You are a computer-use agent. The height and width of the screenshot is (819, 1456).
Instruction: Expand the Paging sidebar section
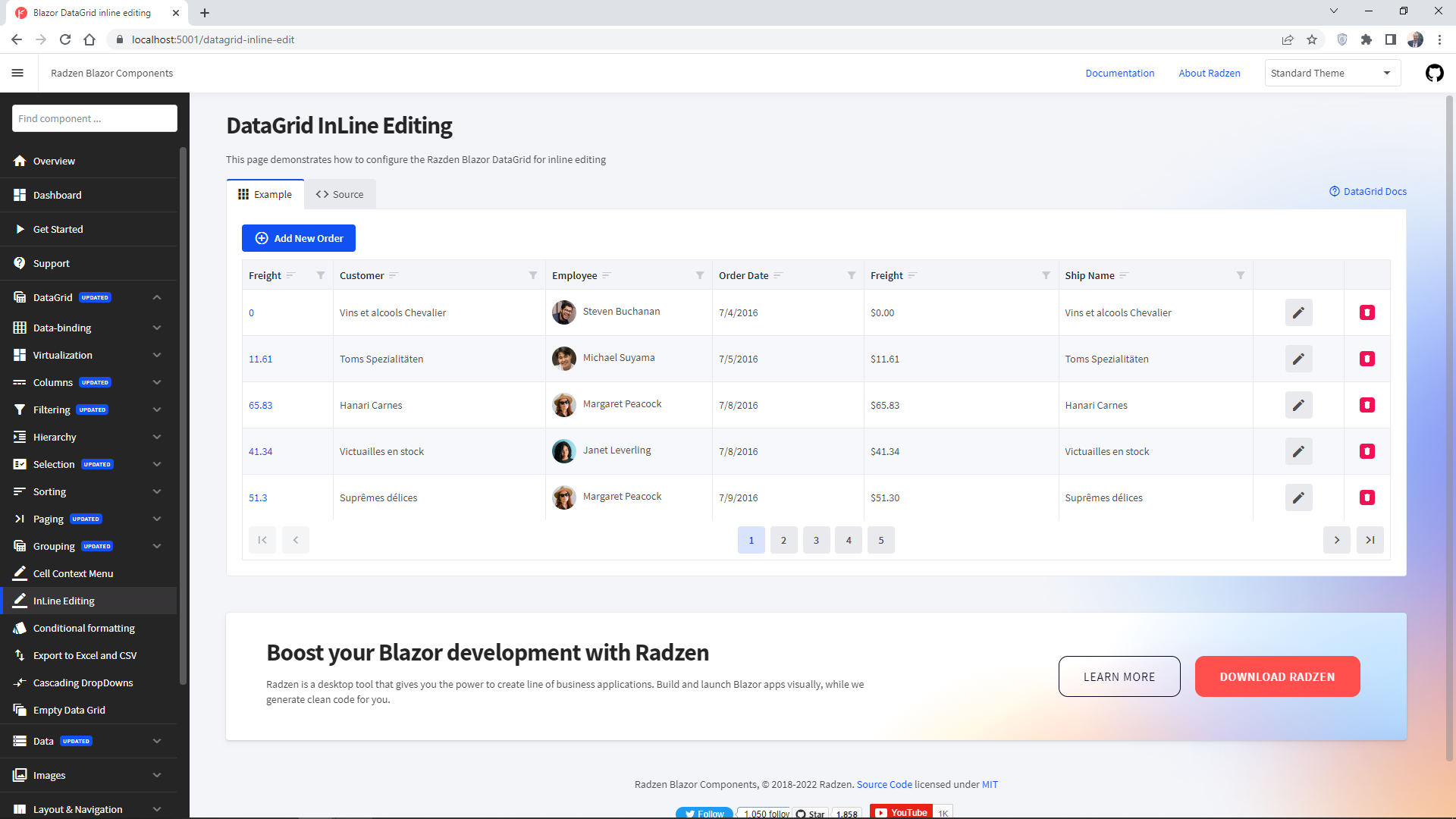click(x=157, y=519)
